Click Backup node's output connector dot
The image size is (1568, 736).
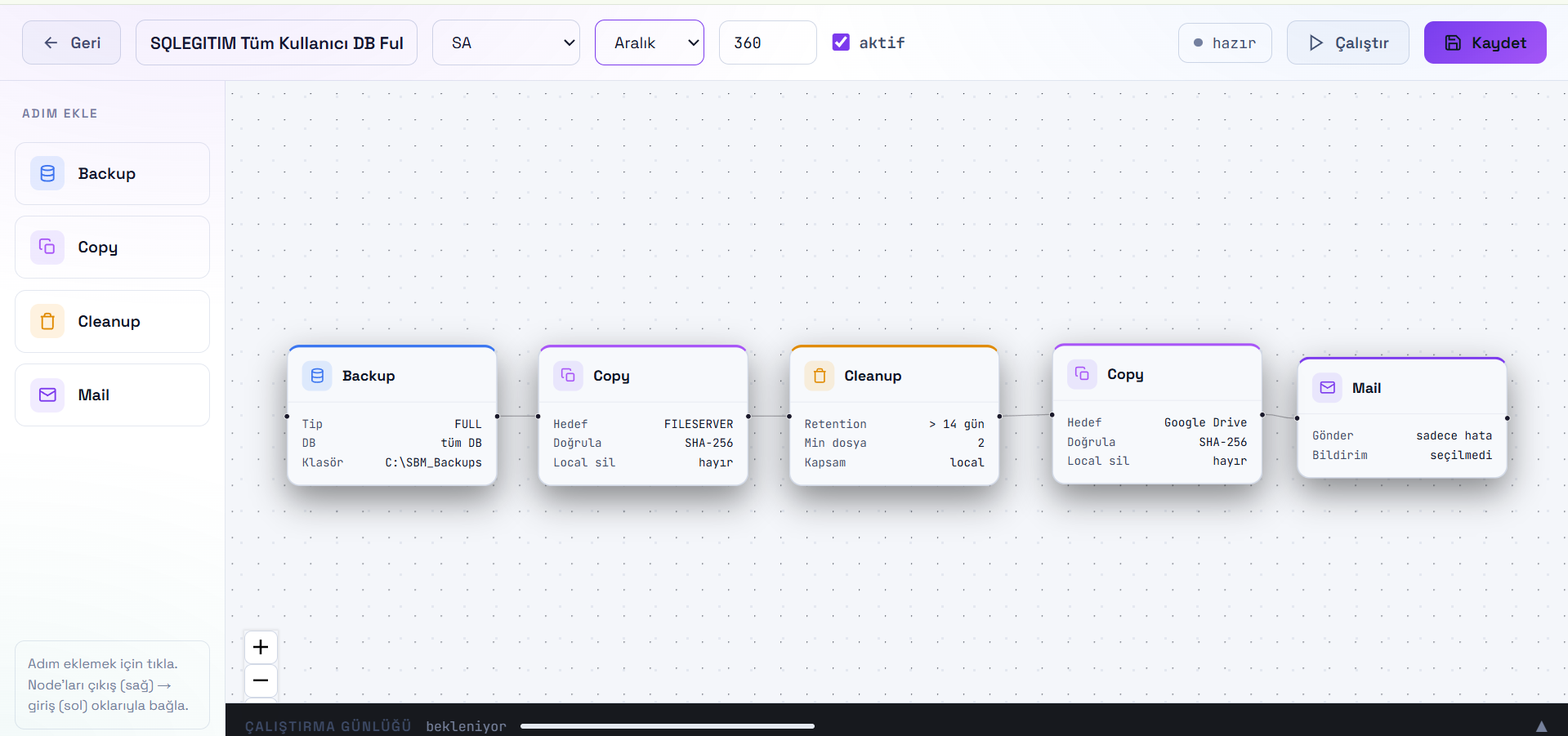pyautogui.click(x=497, y=417)
